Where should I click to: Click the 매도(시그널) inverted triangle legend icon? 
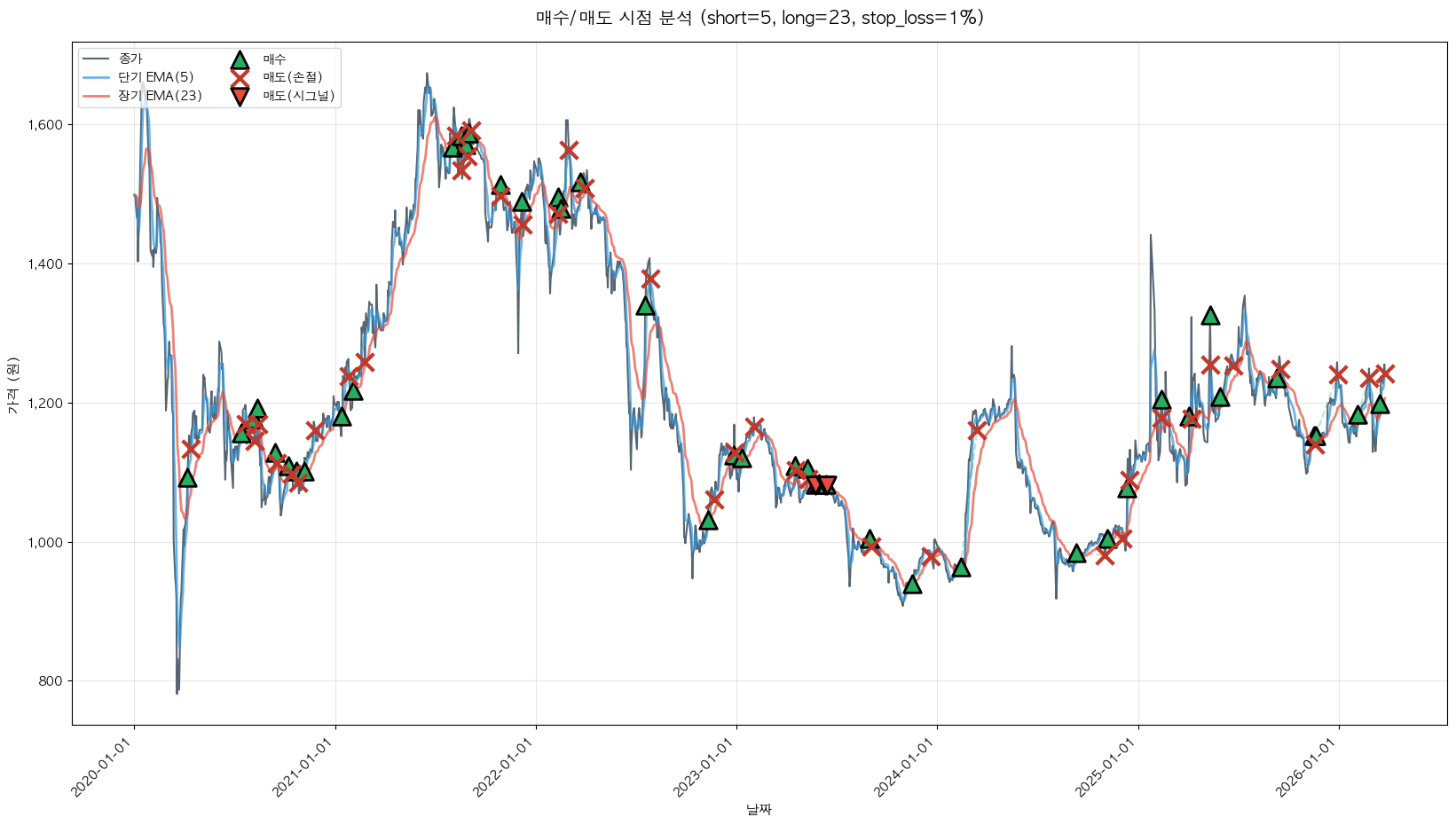click(239, 96)
